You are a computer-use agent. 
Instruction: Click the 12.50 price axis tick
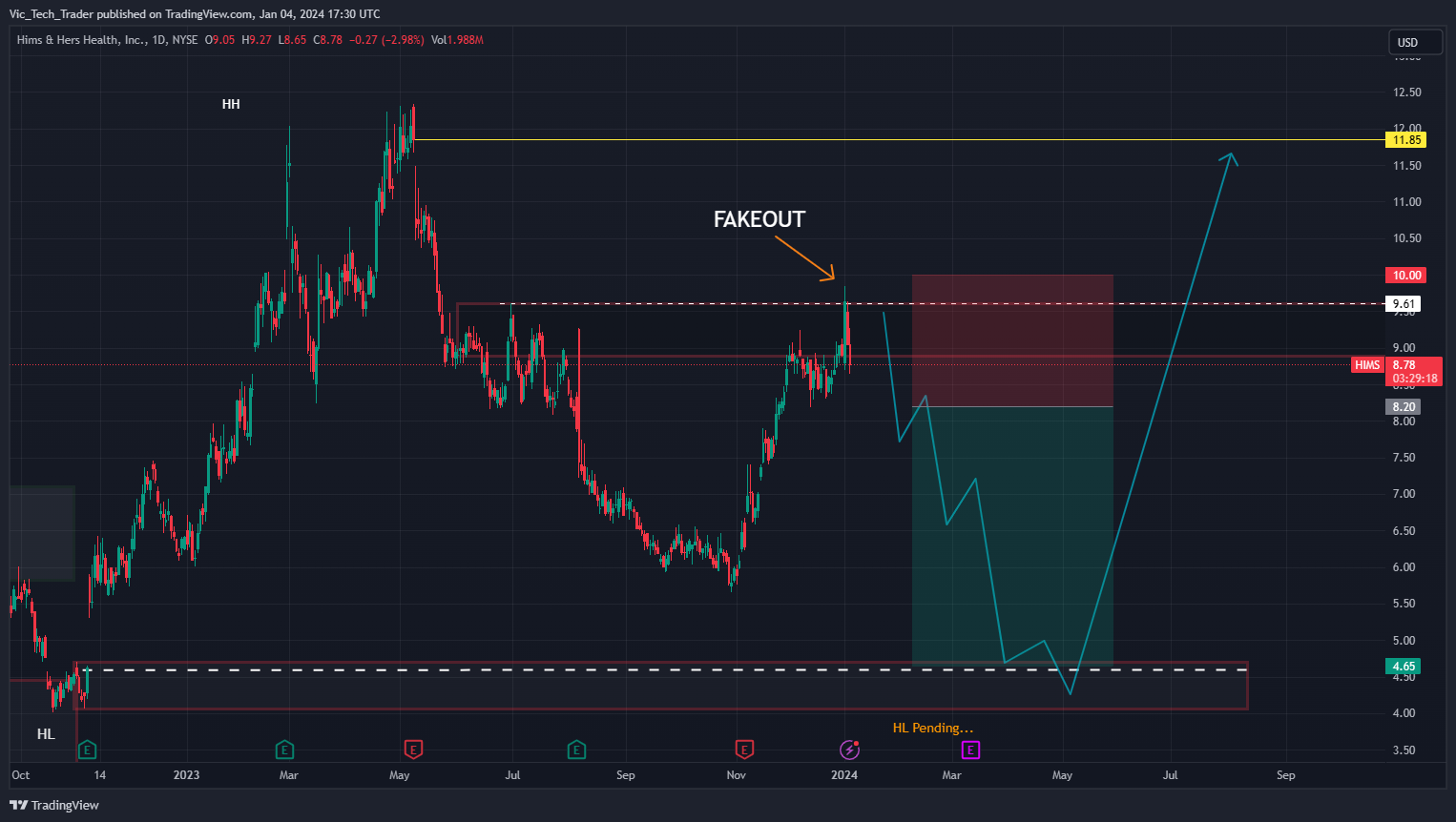(1407, 92)
